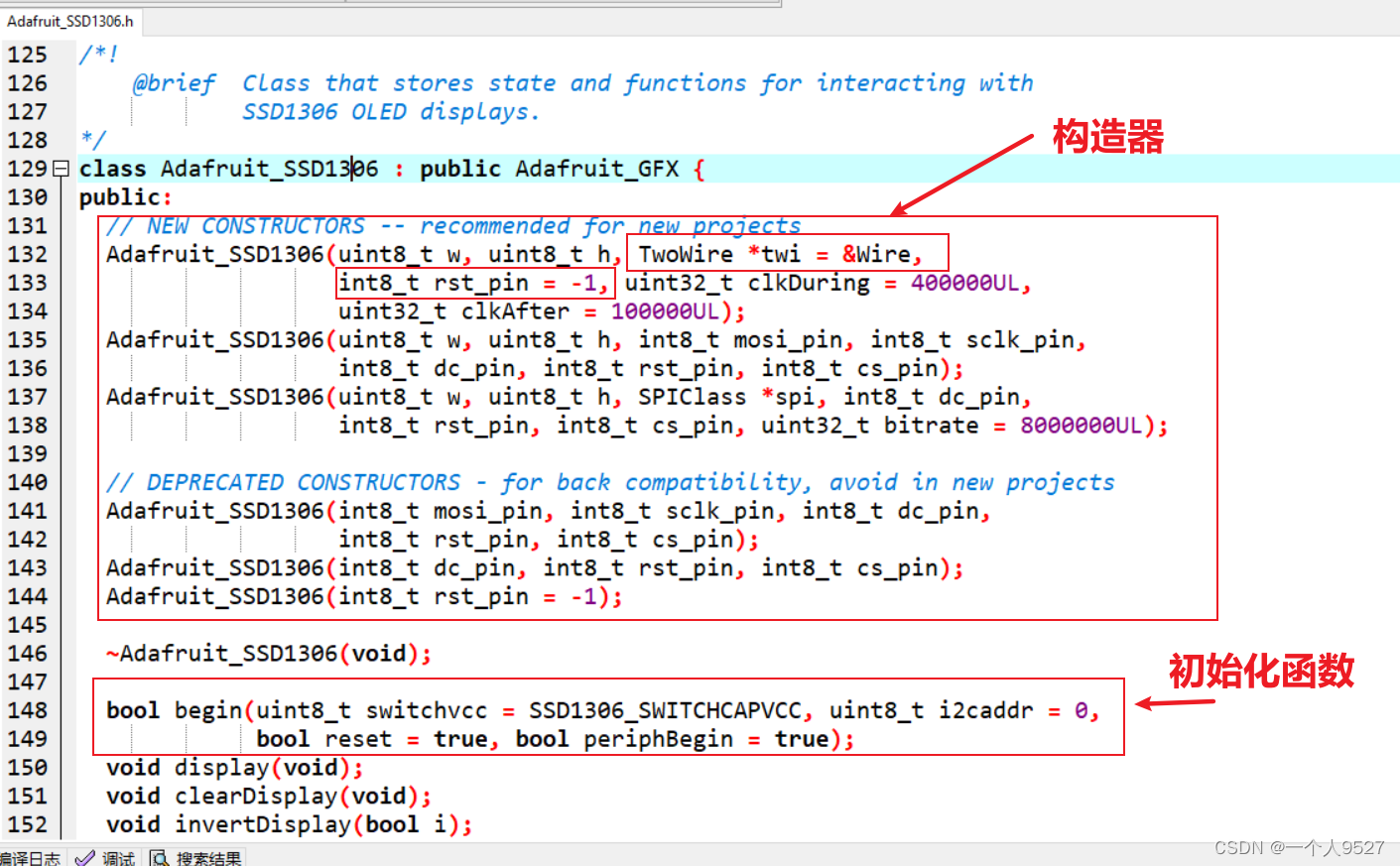Click line number 129 in the gutter

(x=27, y=169)
